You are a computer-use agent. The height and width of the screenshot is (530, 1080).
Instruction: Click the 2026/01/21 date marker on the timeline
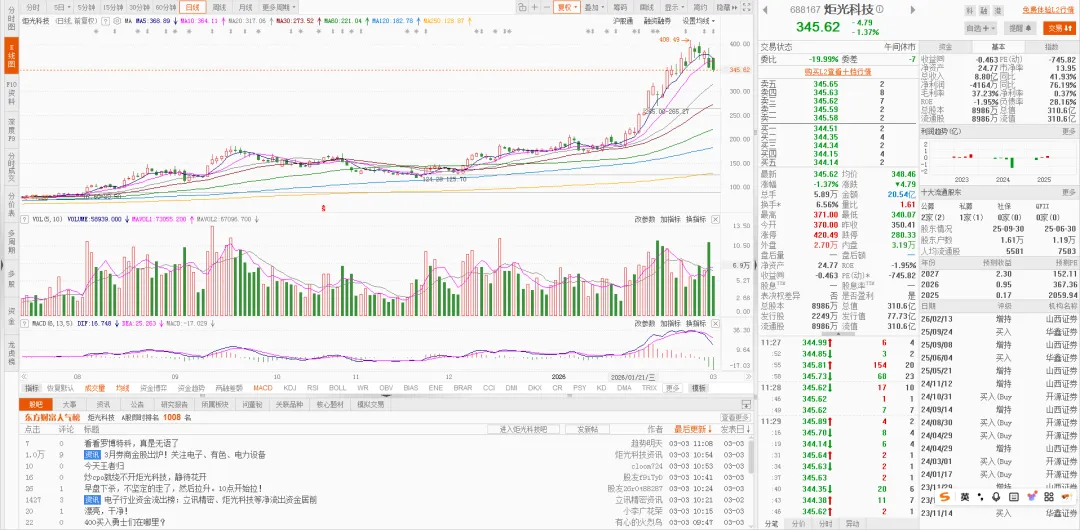tap(633, 376)
